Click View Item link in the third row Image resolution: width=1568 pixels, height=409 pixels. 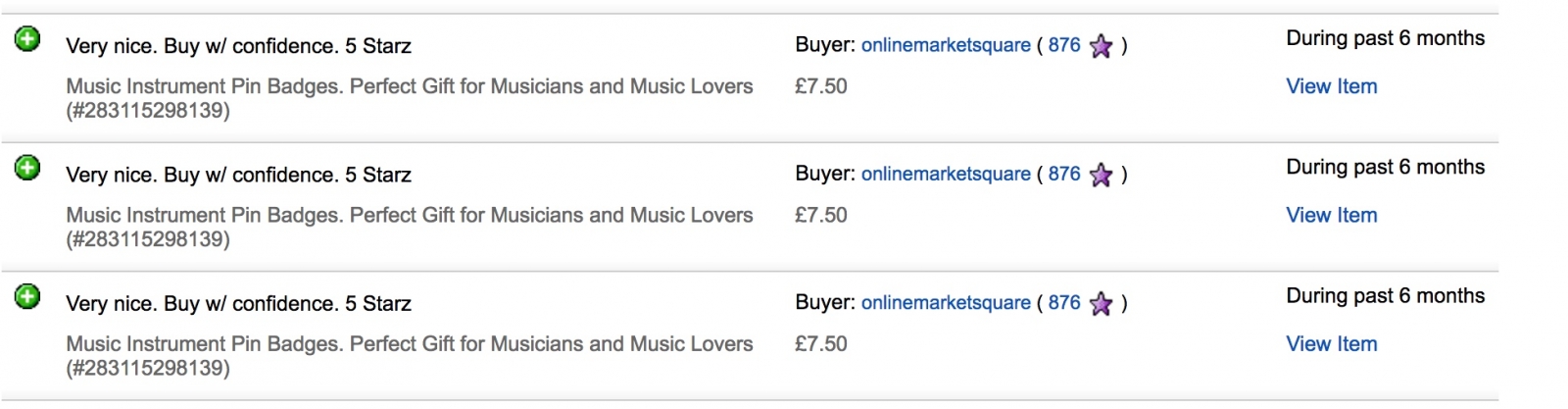click(x=1331, y=343)
